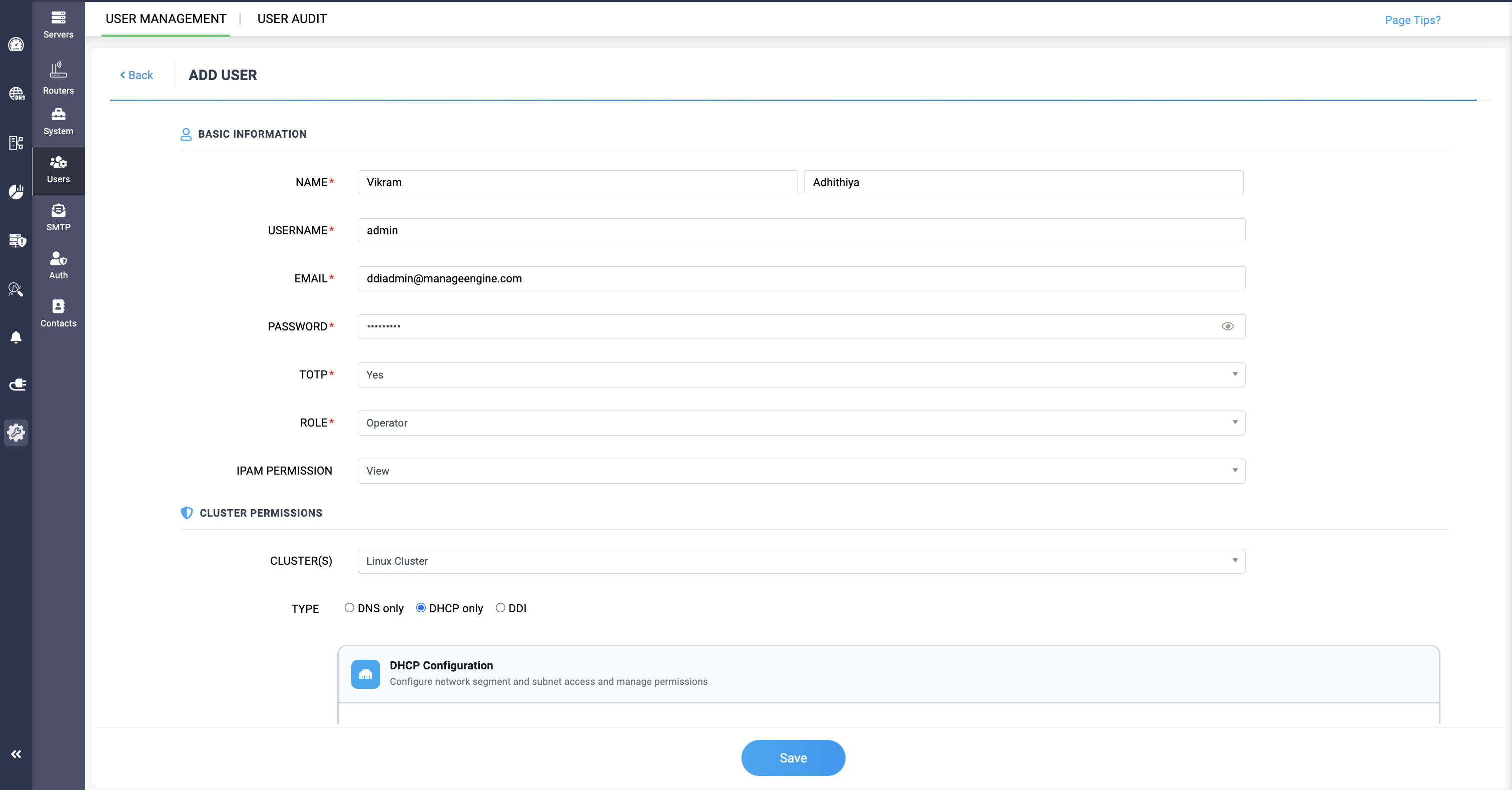Open the DNS globe icon
Image resolution: width=1512 pixels, height=790 pixels.
(x=16, y=94)
